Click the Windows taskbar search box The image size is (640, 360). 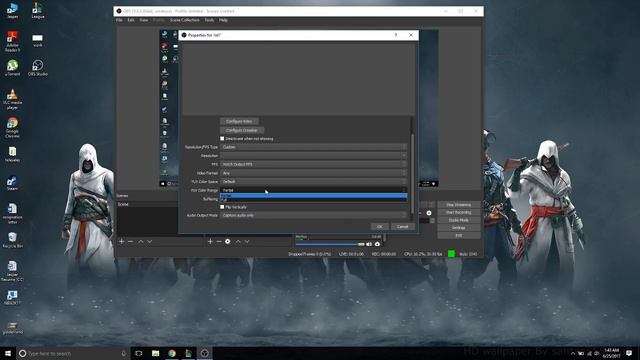coord(73,353)
